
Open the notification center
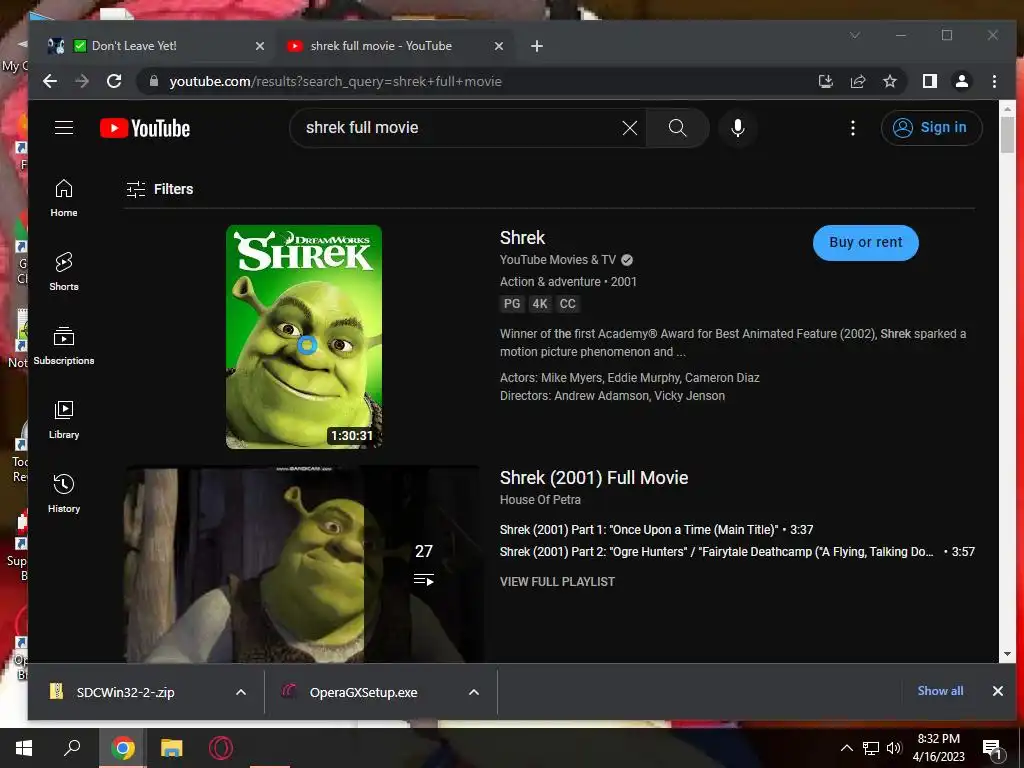click(x=992, y=748)
